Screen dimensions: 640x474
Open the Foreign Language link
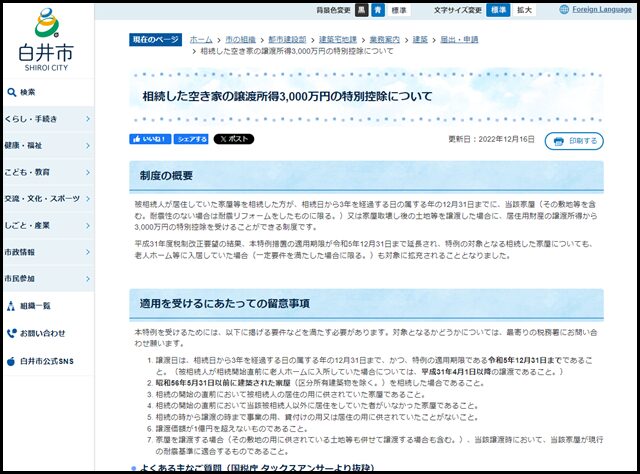tap(602, 9)
